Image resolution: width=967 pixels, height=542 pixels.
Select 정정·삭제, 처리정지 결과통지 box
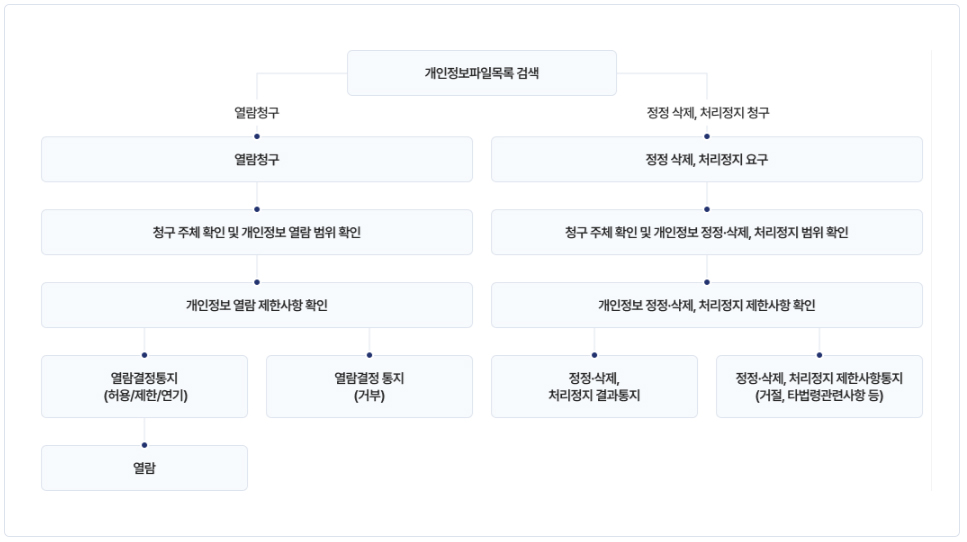[x=595, y=387]
